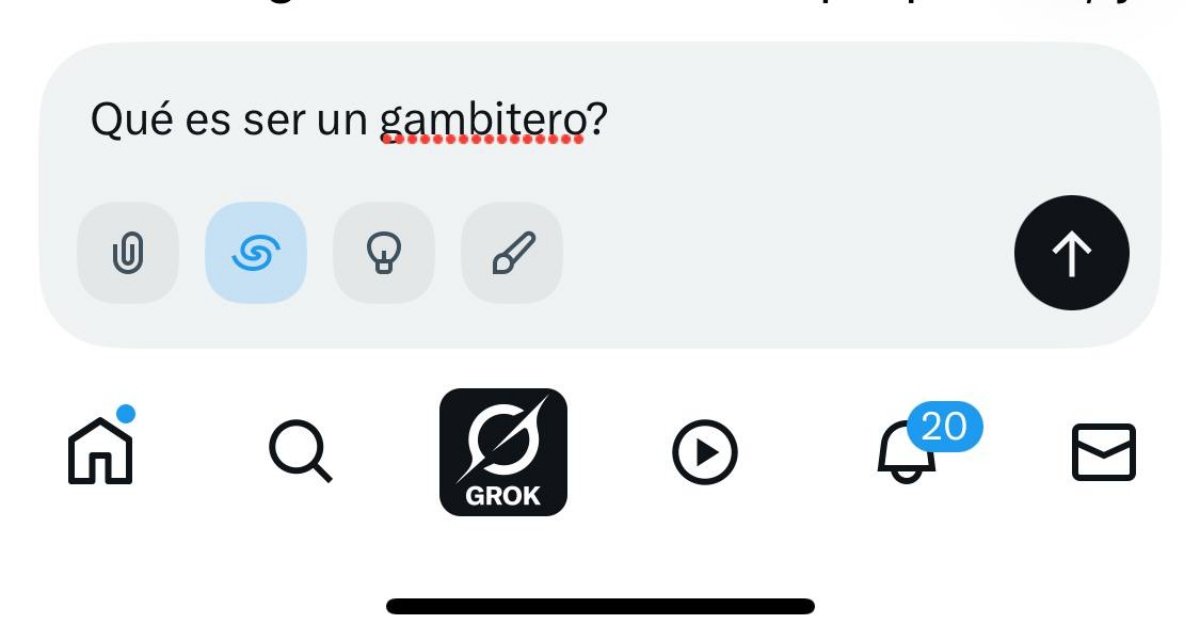
Task: Select the paintbrush image edit tool
Action: [512, 253]
